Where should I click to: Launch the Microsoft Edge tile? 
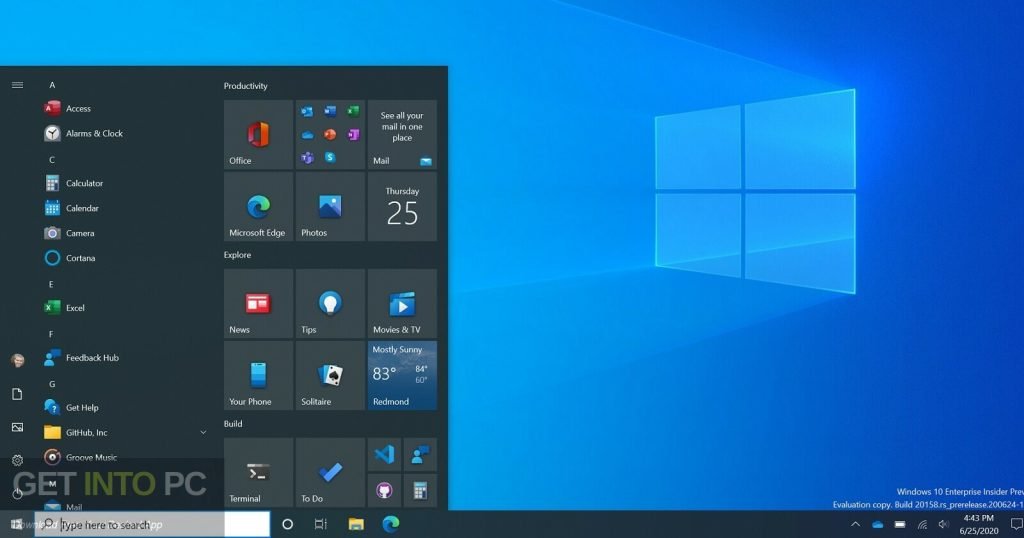pos(259,207)
